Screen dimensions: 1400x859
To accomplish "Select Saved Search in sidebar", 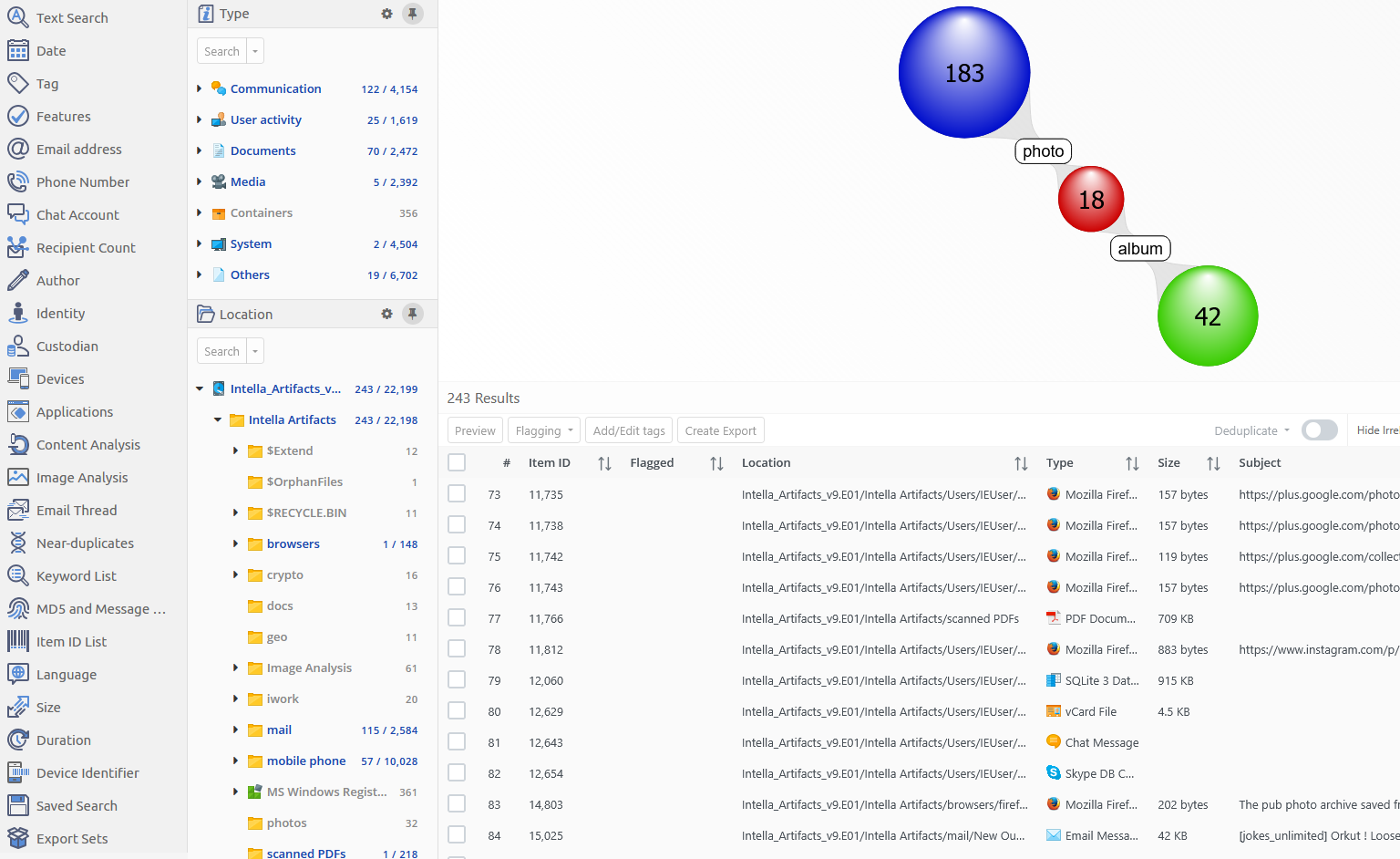I will click(x=76, y=806).
